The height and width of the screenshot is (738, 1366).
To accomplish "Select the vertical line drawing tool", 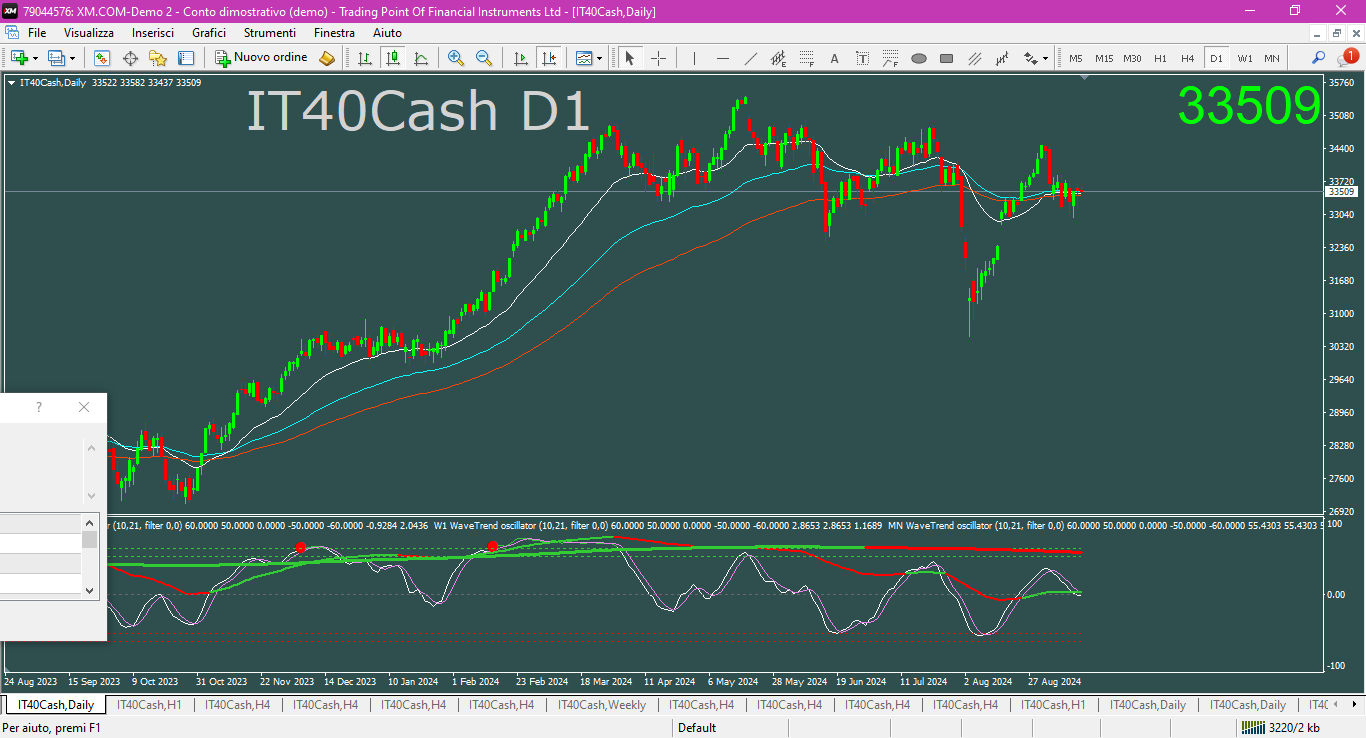I will [694, 58].
